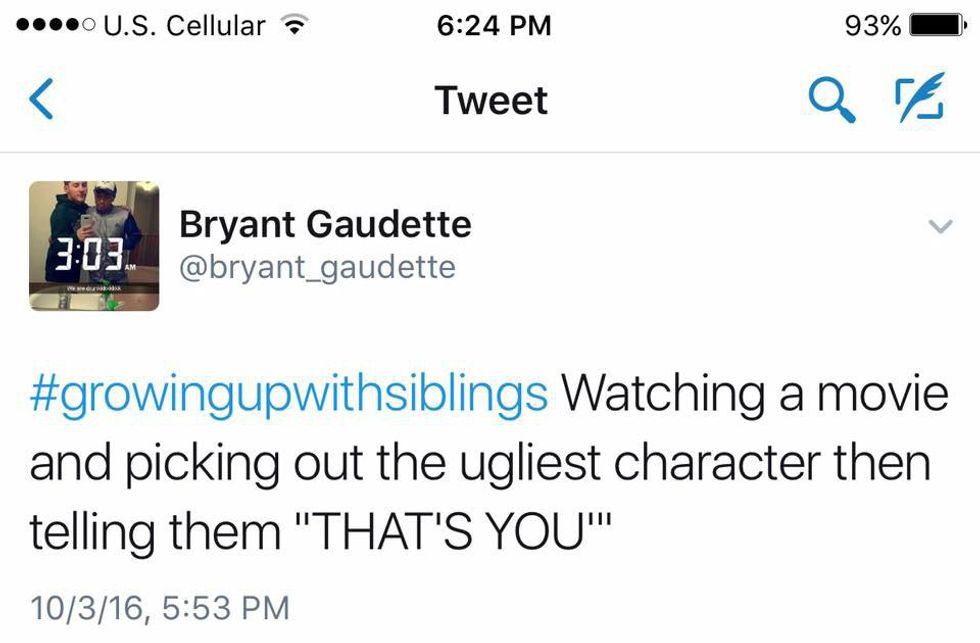The height and width of the screenshot is (643, 980).
Task: Click the Bryant Gaudette display name
Action: click(x=325, y=224)
